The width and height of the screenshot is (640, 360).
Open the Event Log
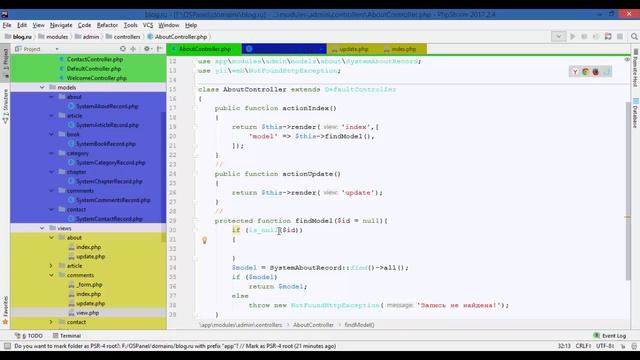(610, 336)
